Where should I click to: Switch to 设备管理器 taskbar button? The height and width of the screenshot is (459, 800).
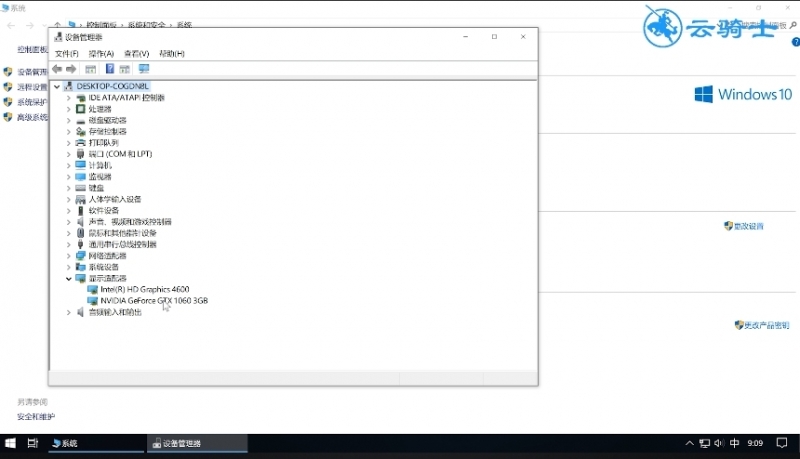197,443
